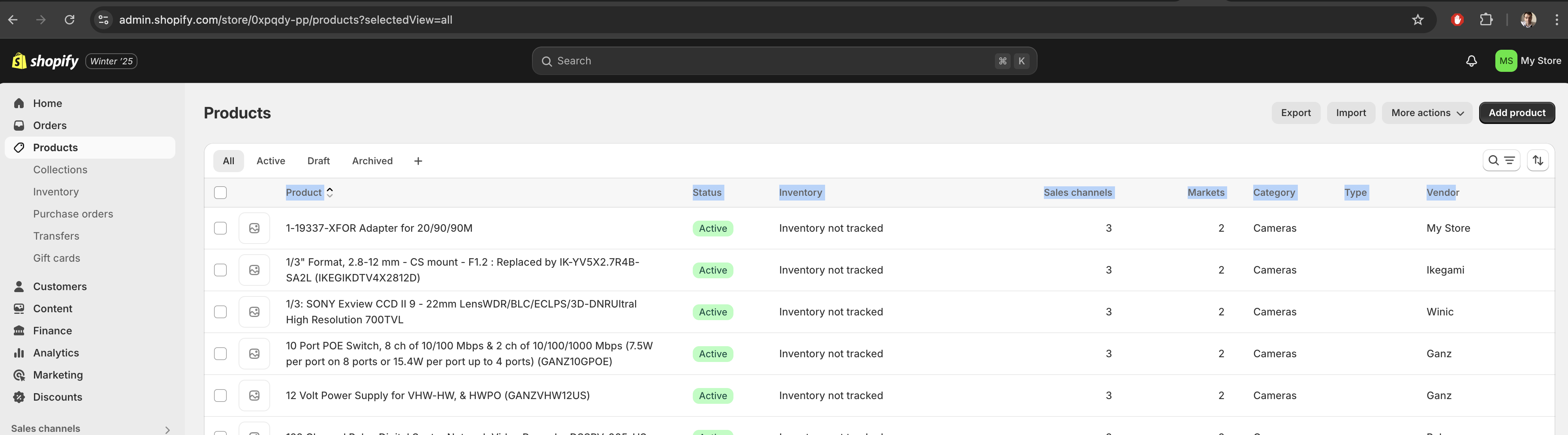Tick the checkbox beside the GANZ10GPOE switch

(220, 353)
